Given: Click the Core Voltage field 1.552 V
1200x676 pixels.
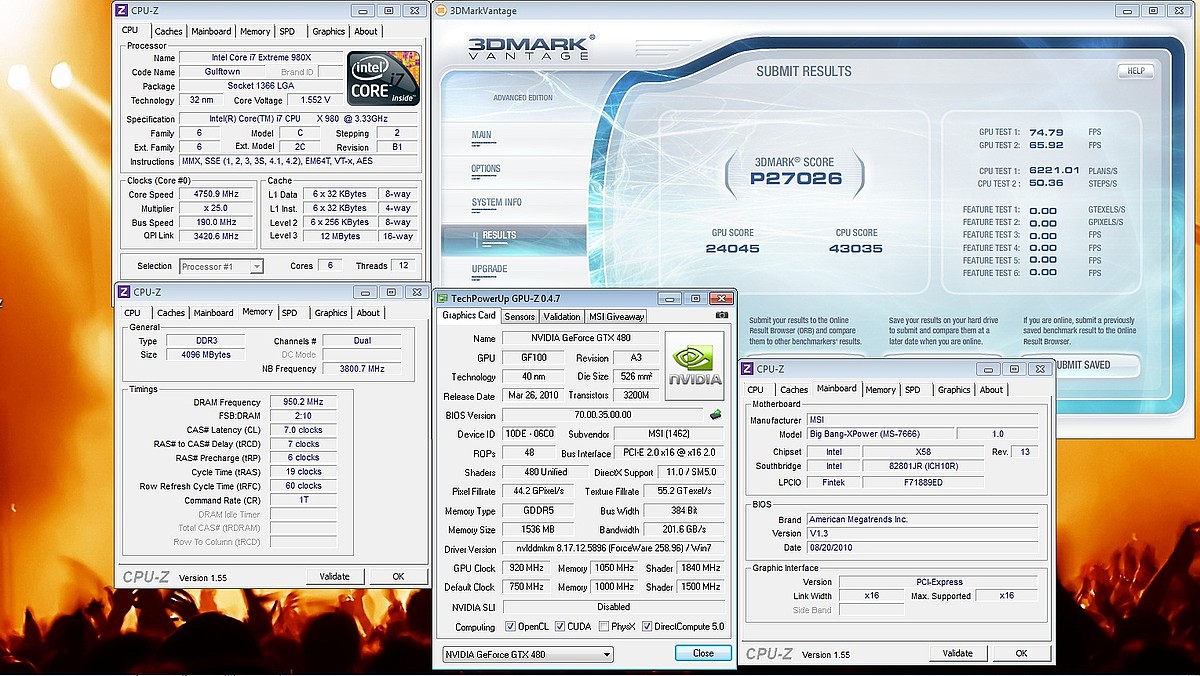Looking at the screenshot, I should [x=315, y=100].
